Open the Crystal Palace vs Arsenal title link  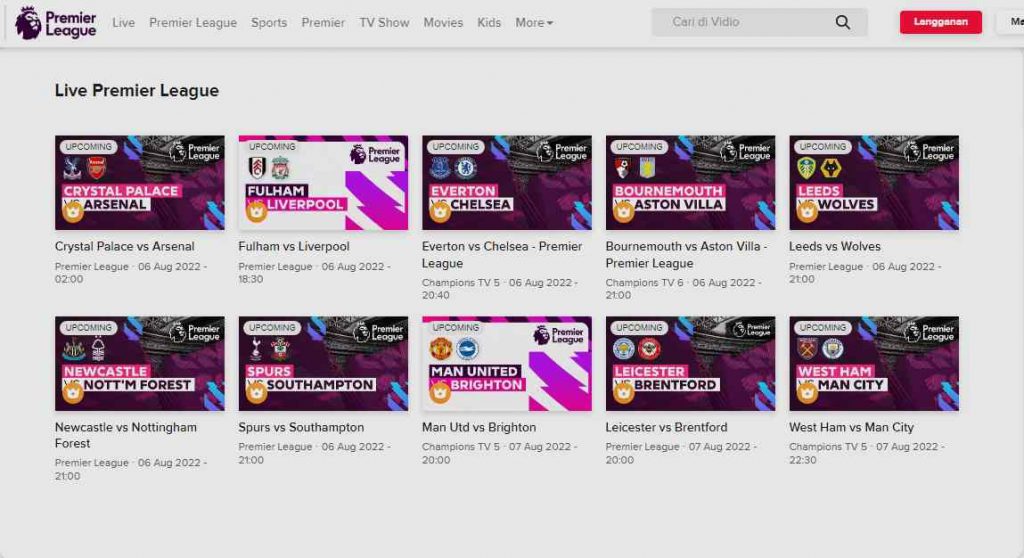[125, 246]
